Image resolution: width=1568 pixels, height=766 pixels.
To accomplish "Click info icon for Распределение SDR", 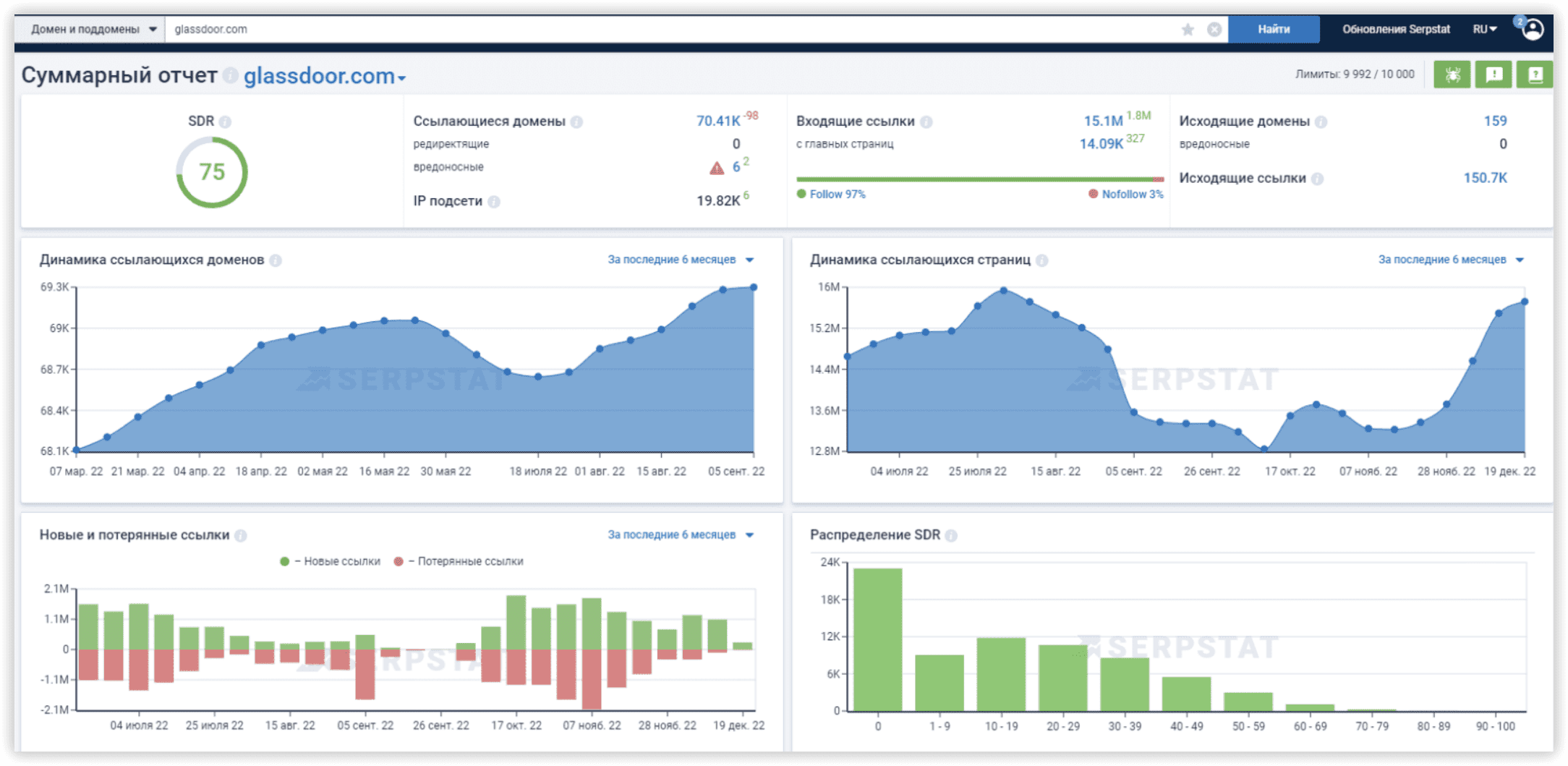I will pos(952,535).
